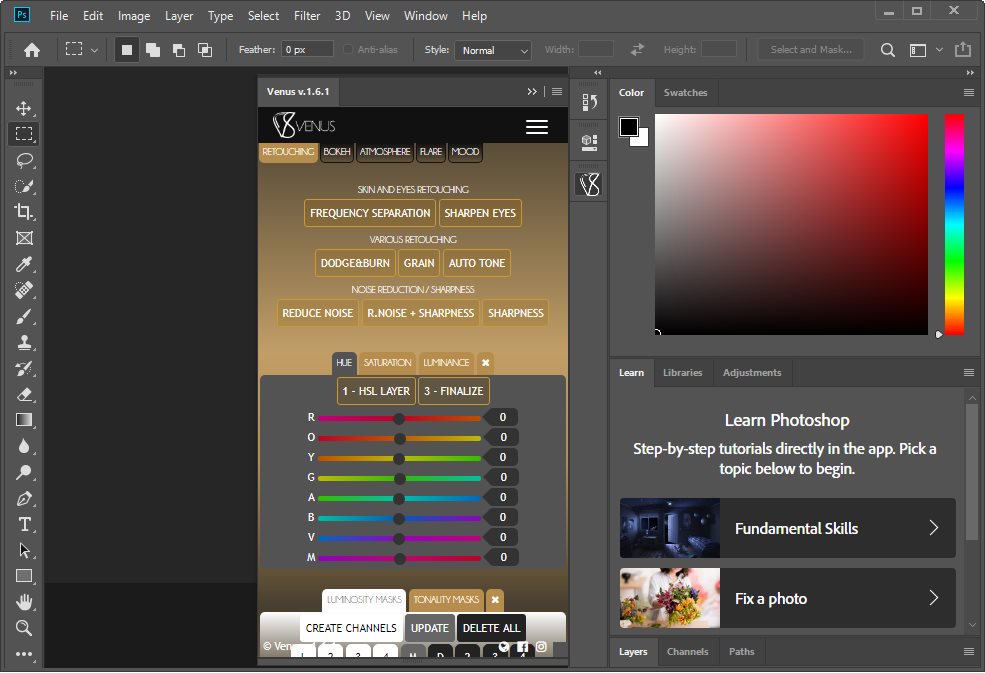This screenshot has height=673, width=985.
Task: Click the DODGE&BURN button
Action: pos(355,263)
